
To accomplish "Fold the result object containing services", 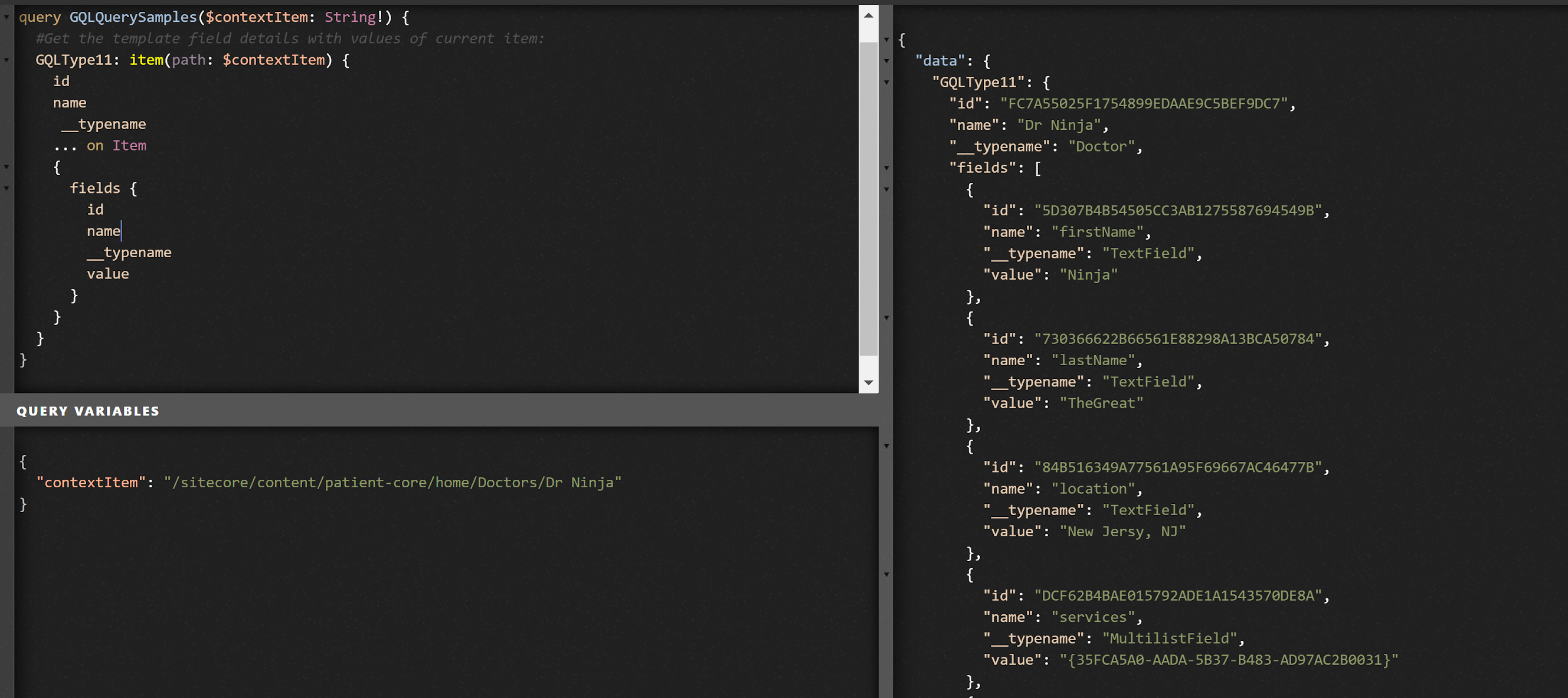I will 886,575.
